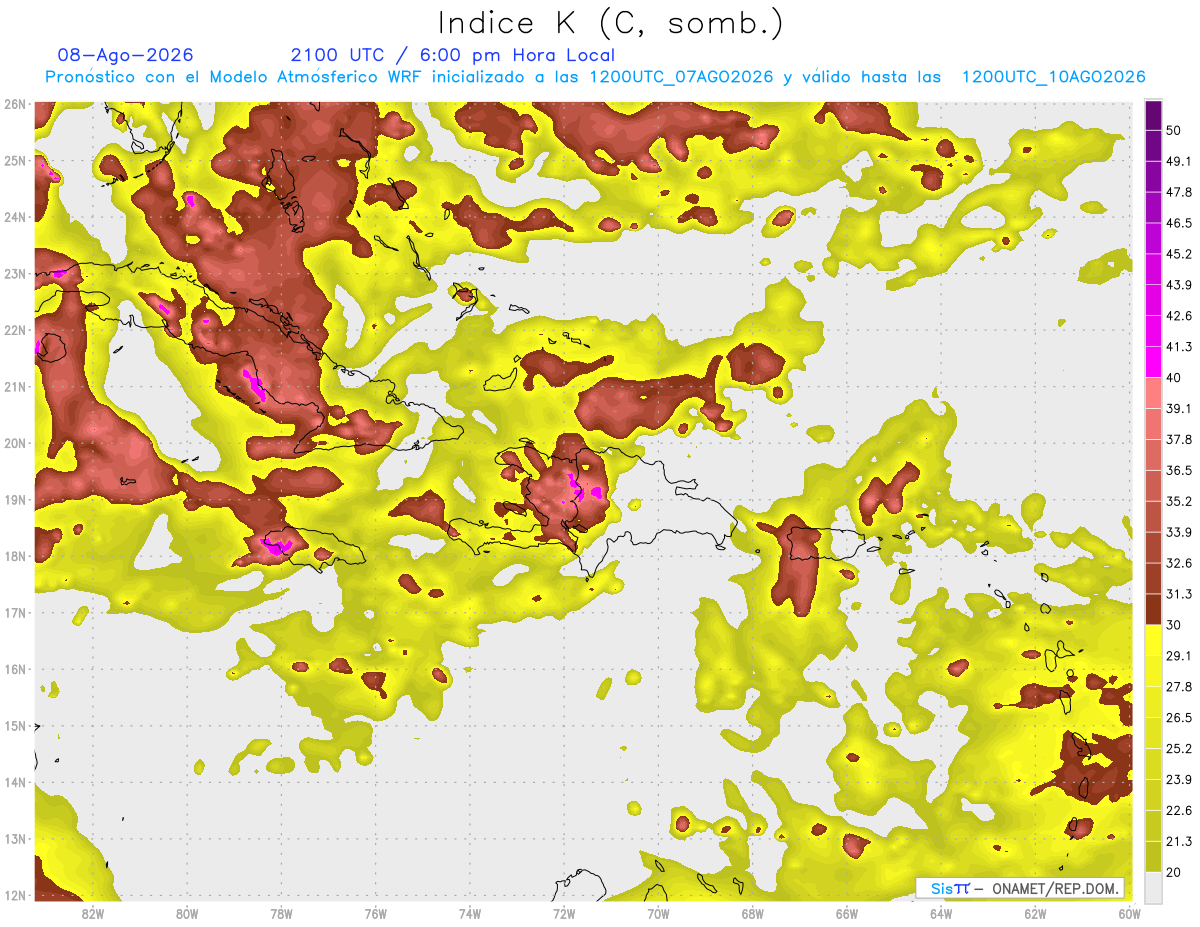The image size is (1200, 927).
Task: Click the '74W' longitude axis label
Action: pos(469,913)
